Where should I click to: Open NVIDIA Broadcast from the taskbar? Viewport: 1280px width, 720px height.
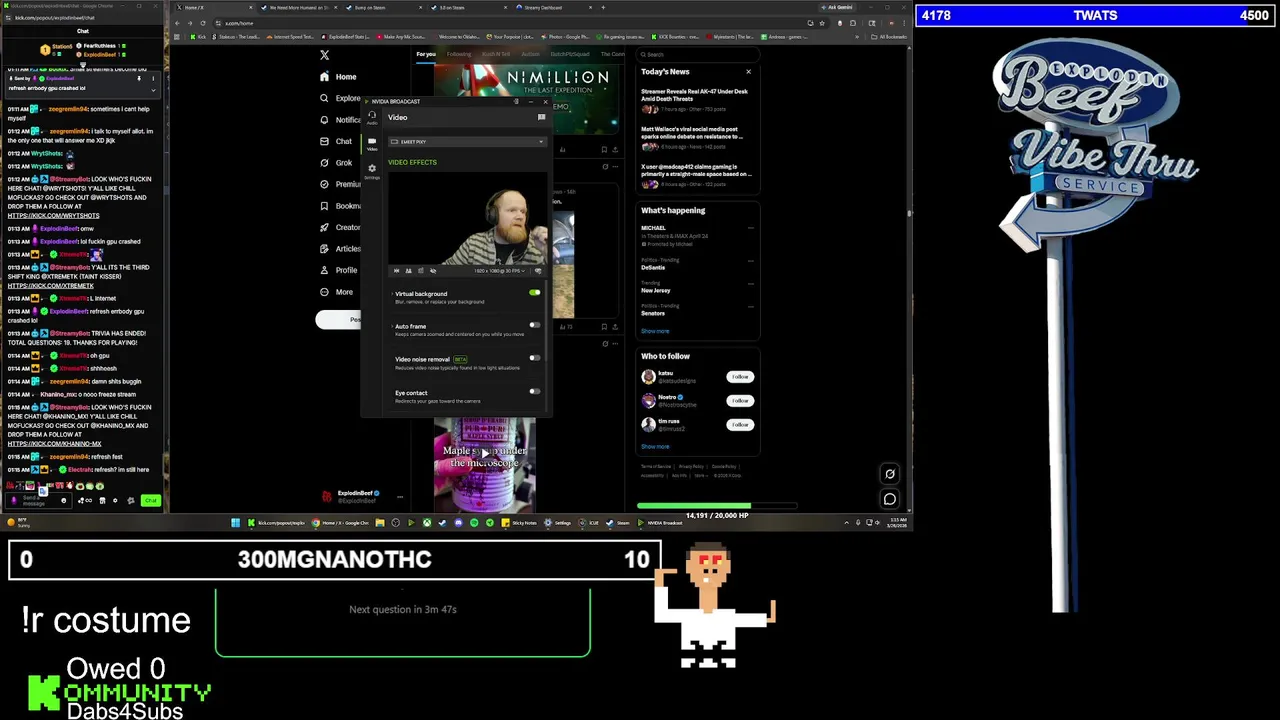click(660, 523)
